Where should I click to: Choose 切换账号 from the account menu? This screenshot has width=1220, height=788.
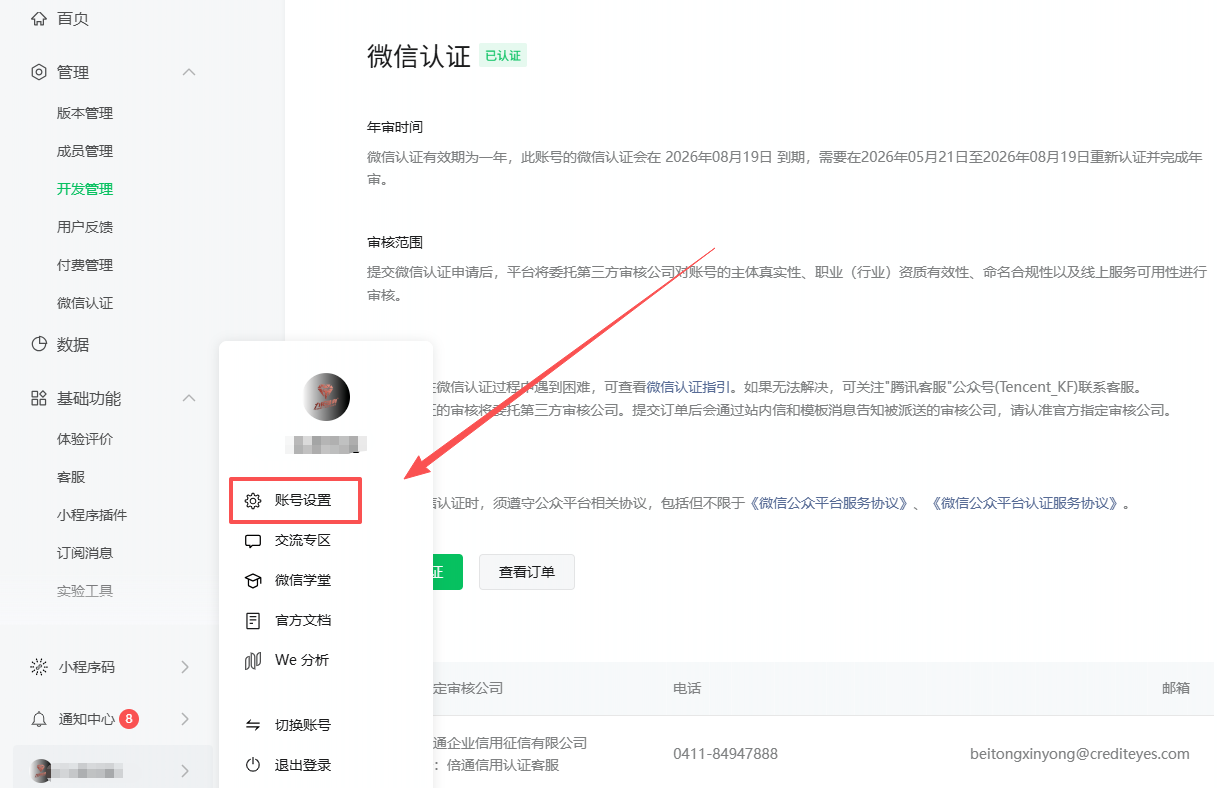[x=303, y=725]
